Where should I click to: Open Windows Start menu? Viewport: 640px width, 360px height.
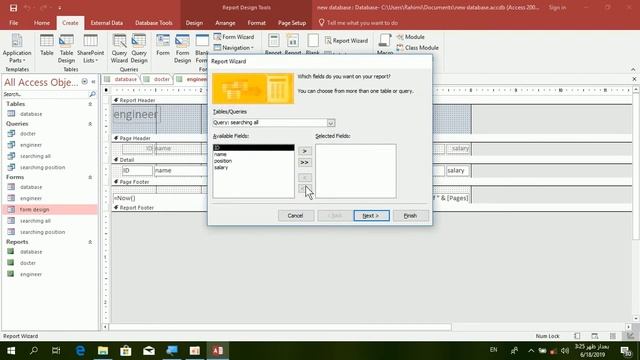coord(11,351)
